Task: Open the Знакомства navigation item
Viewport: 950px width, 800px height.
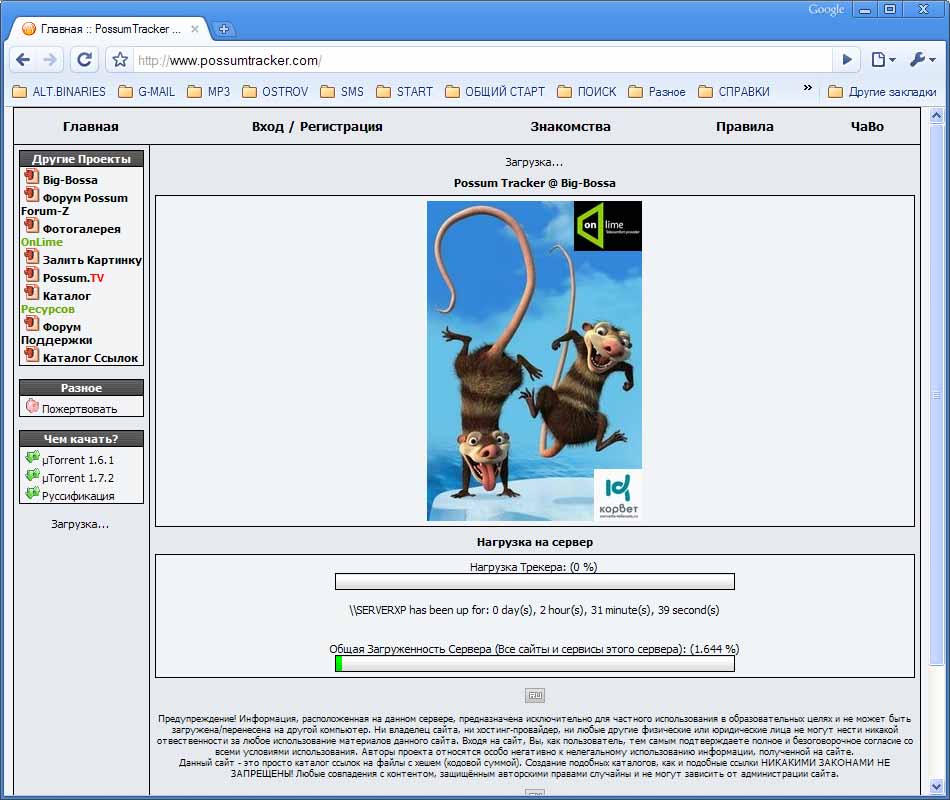Action: (570, 127)
